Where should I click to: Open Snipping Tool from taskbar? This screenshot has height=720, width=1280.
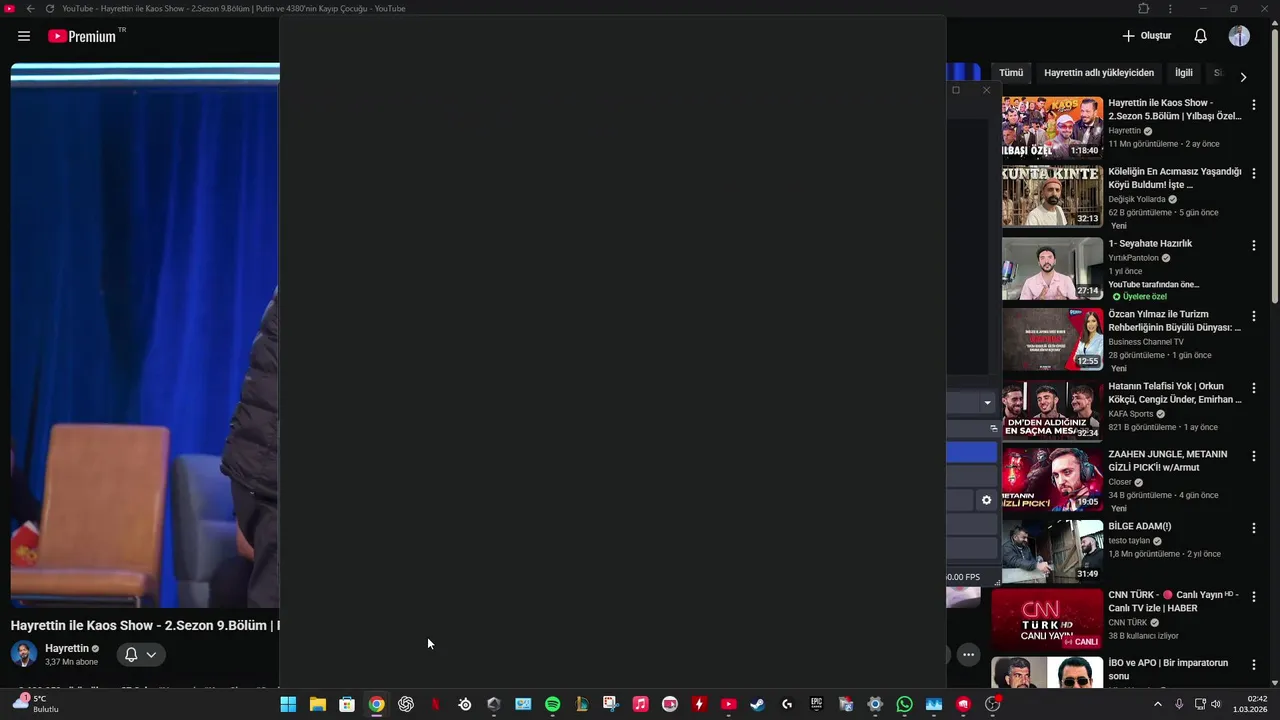[x=611, y=704]
